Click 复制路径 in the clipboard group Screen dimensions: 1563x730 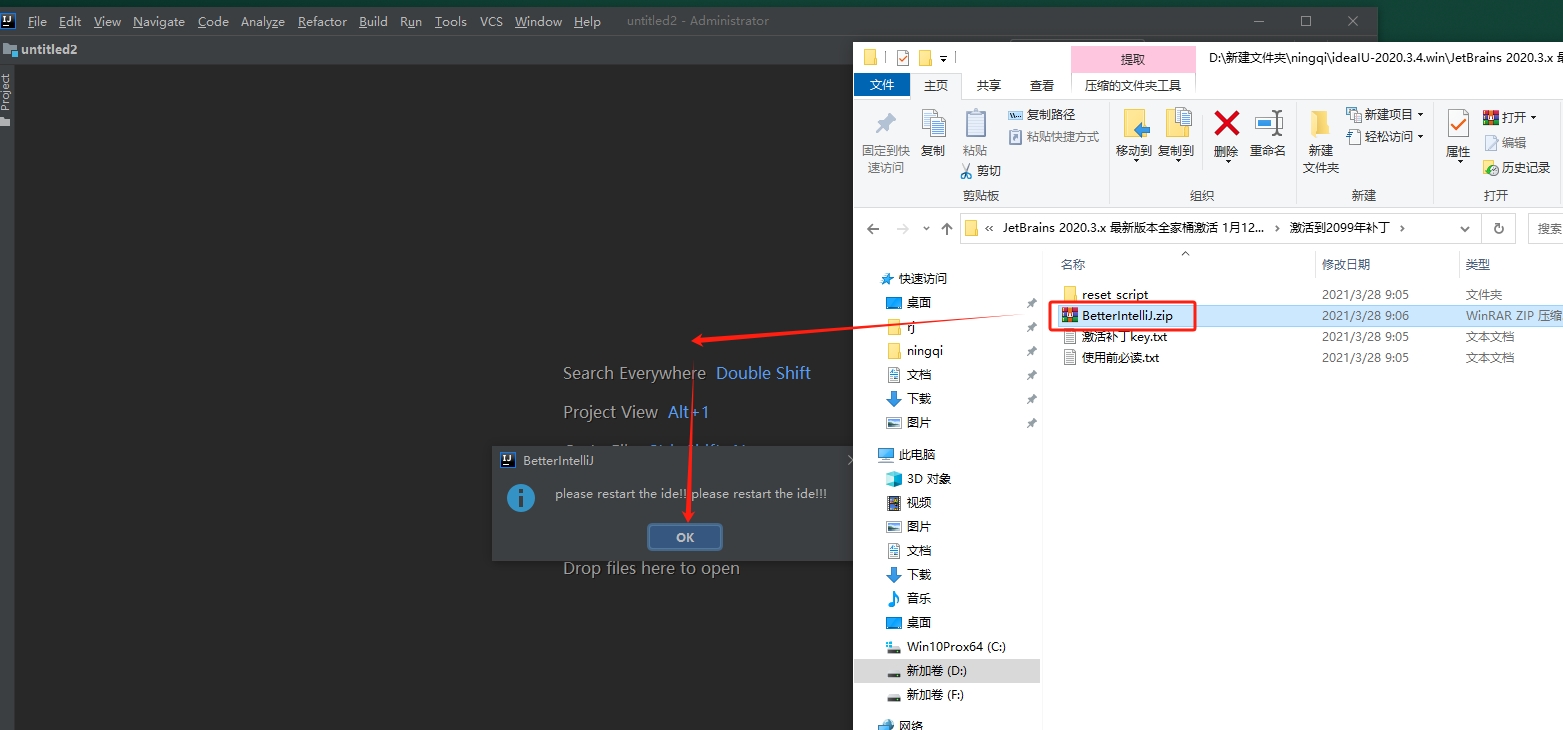pos(1041,115)
